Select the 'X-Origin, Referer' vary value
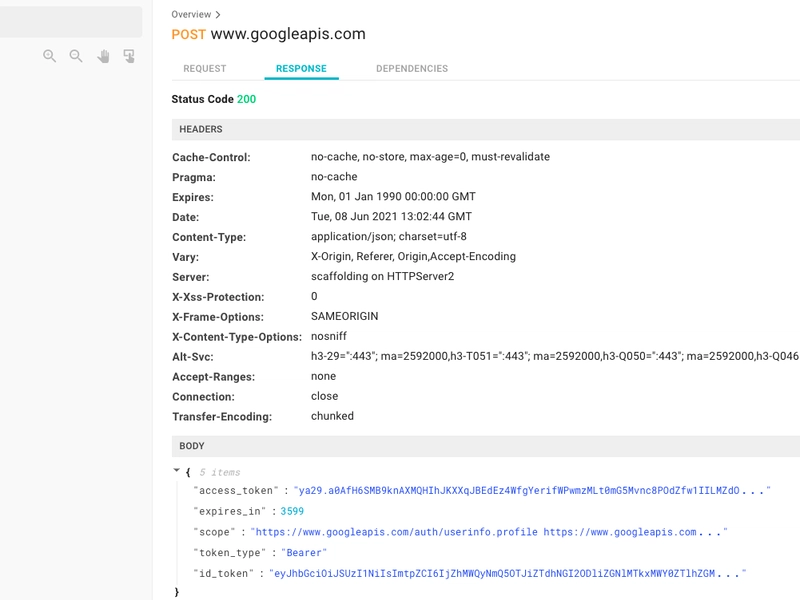800x600 pixels. click(413, 256)
